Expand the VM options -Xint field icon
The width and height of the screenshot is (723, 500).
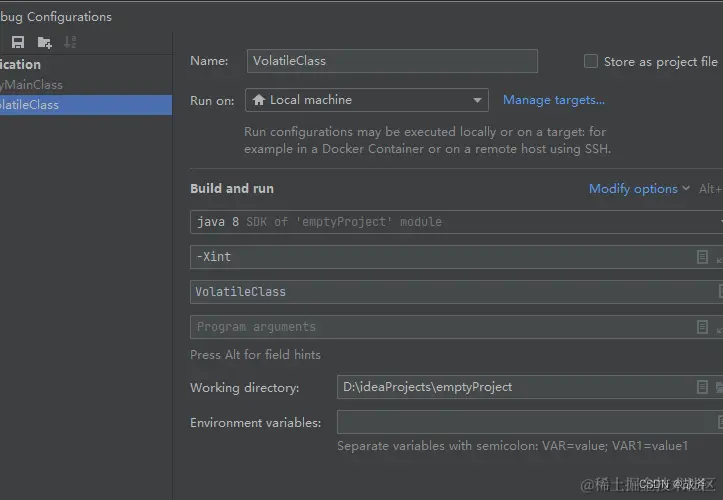point(719,258)
